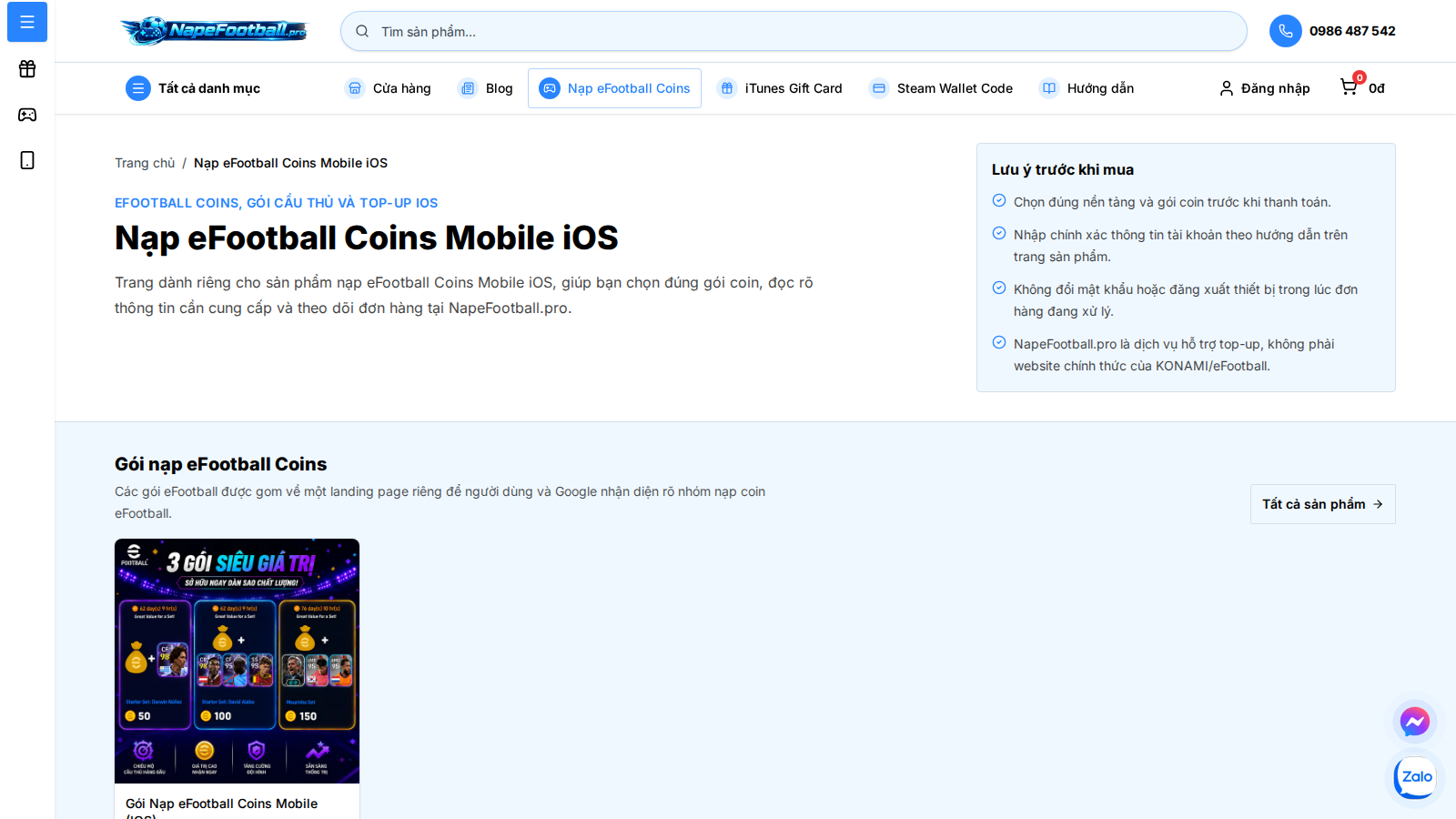Click the Lưu ý trước khi mua heading

click(1063, 169)
